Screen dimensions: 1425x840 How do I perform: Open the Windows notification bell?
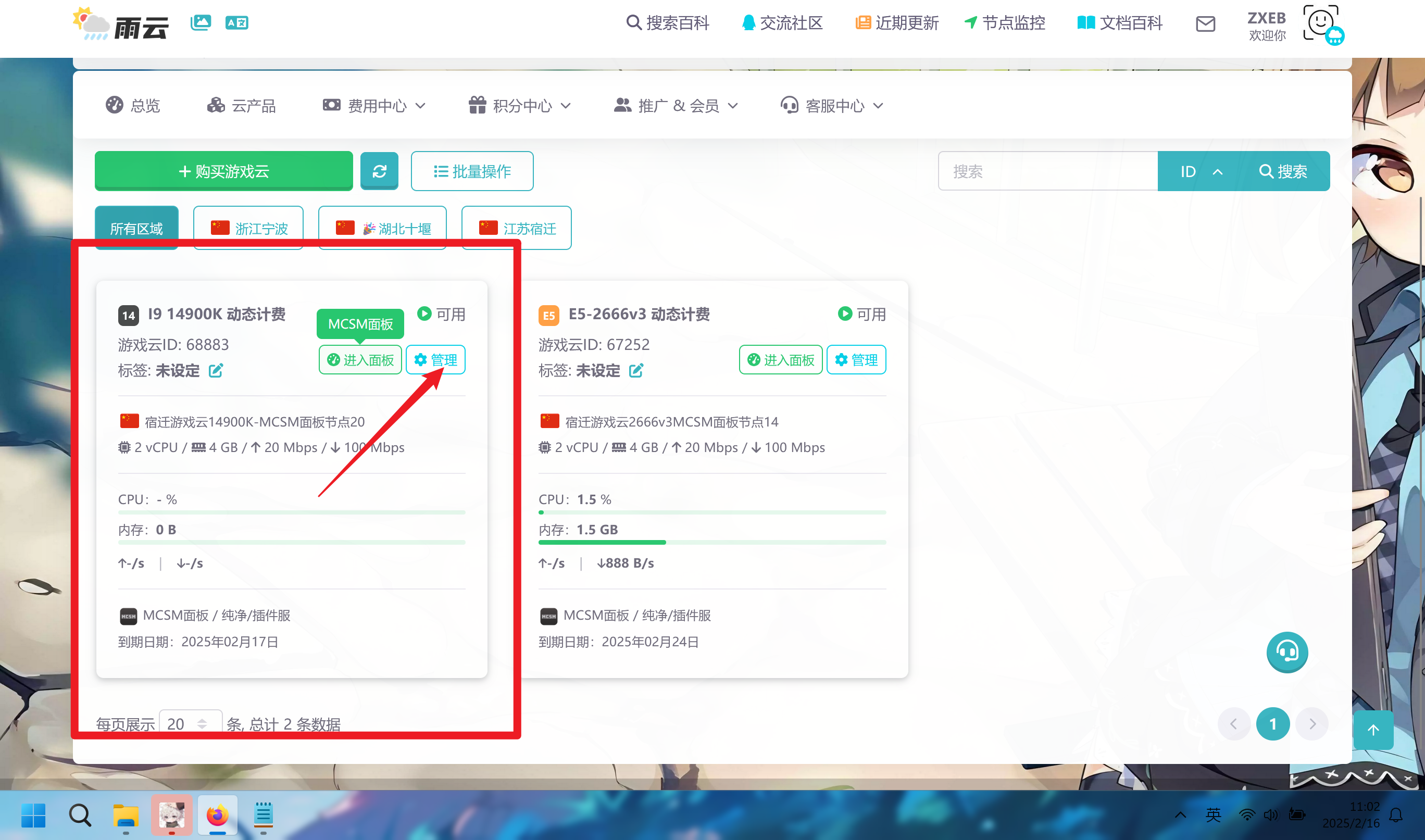click(1396, 815)
